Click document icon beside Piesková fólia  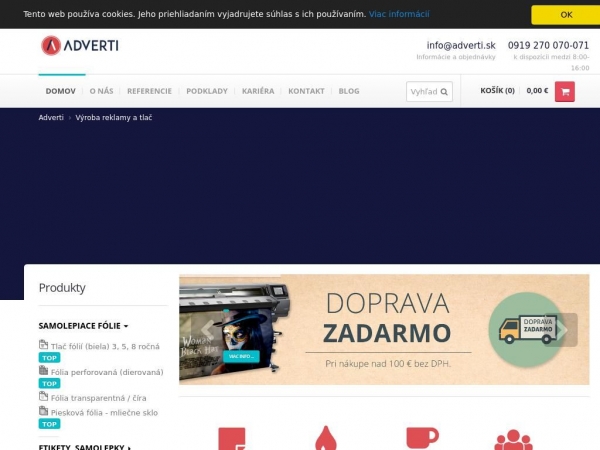(x=43, y=411)
